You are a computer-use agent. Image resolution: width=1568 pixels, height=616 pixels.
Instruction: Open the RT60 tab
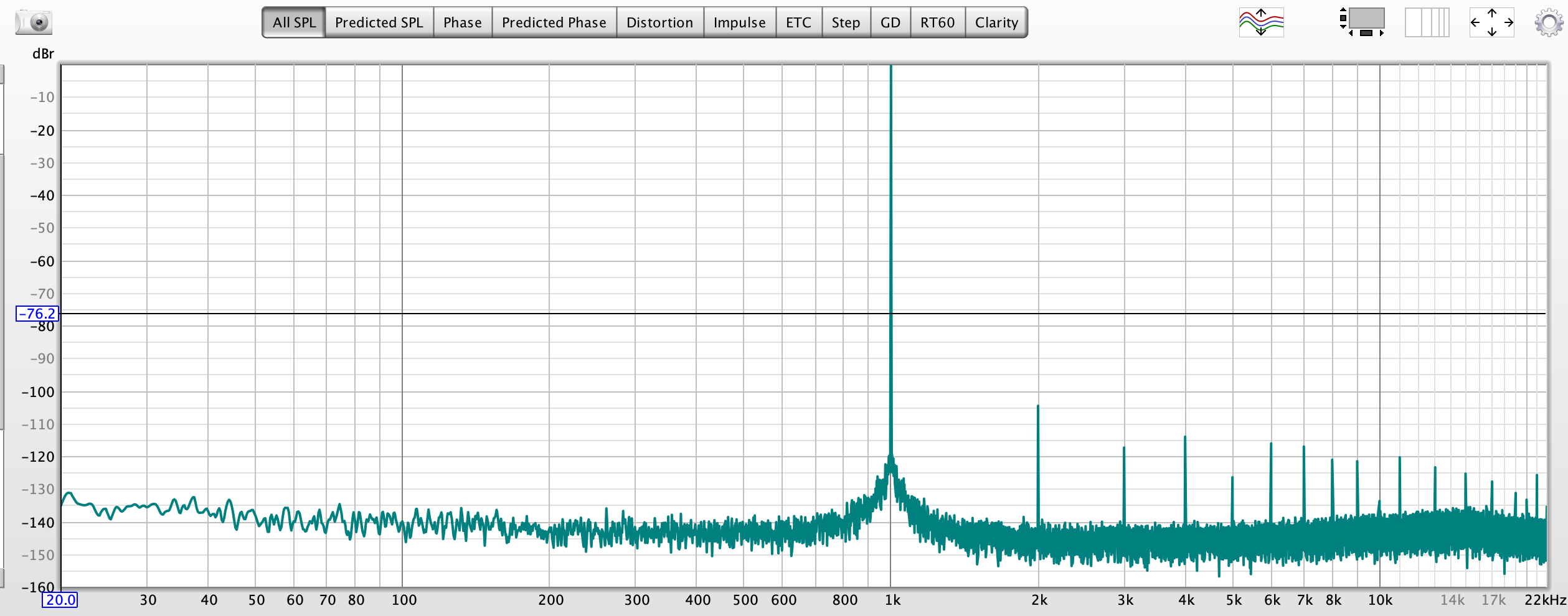pos(938,22)
